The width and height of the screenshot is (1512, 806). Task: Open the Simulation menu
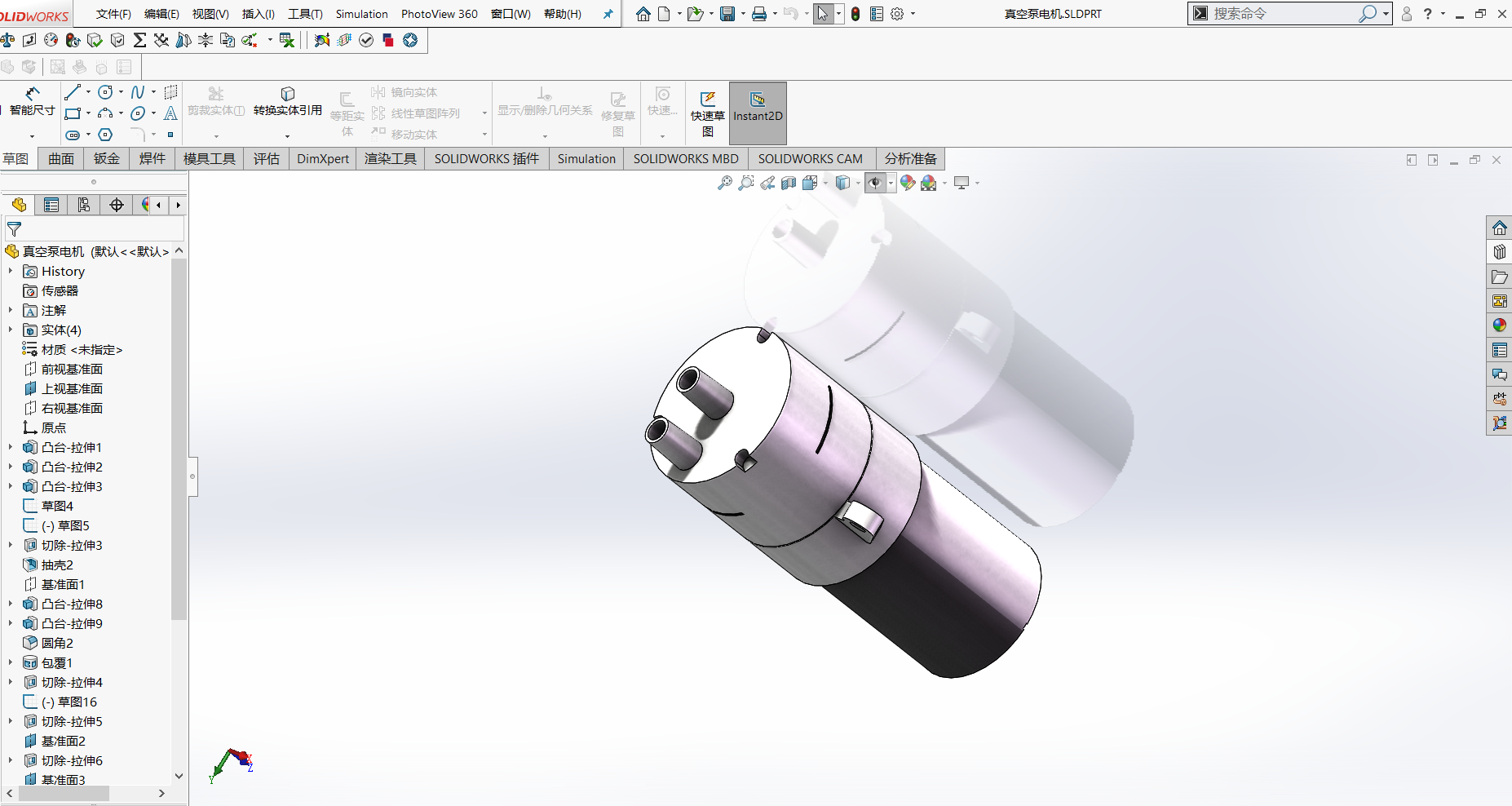[361, 14]
